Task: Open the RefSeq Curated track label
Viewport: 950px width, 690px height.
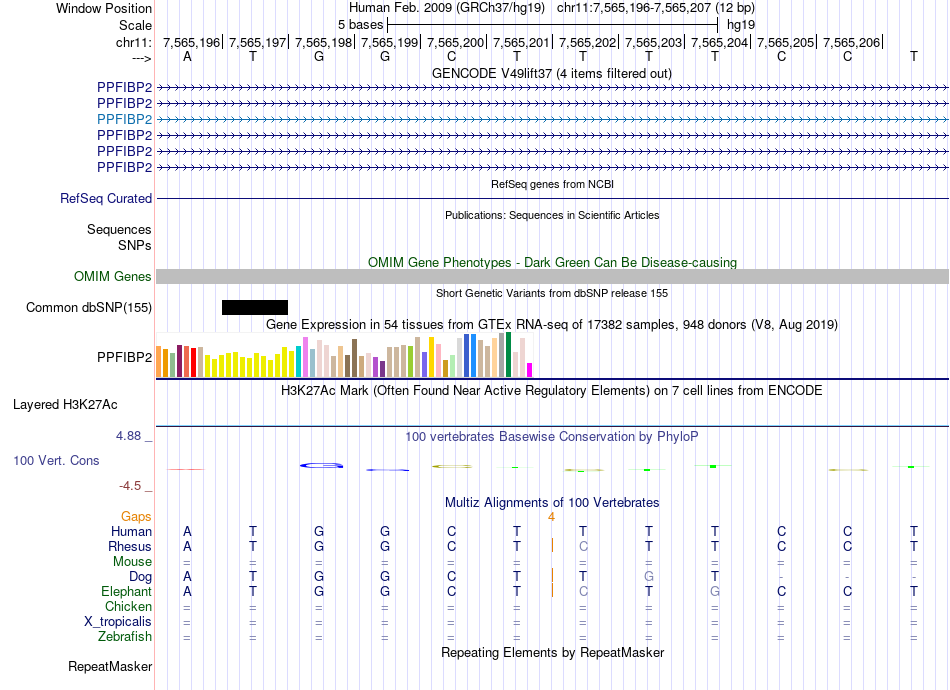Action: tap(106, 198)
